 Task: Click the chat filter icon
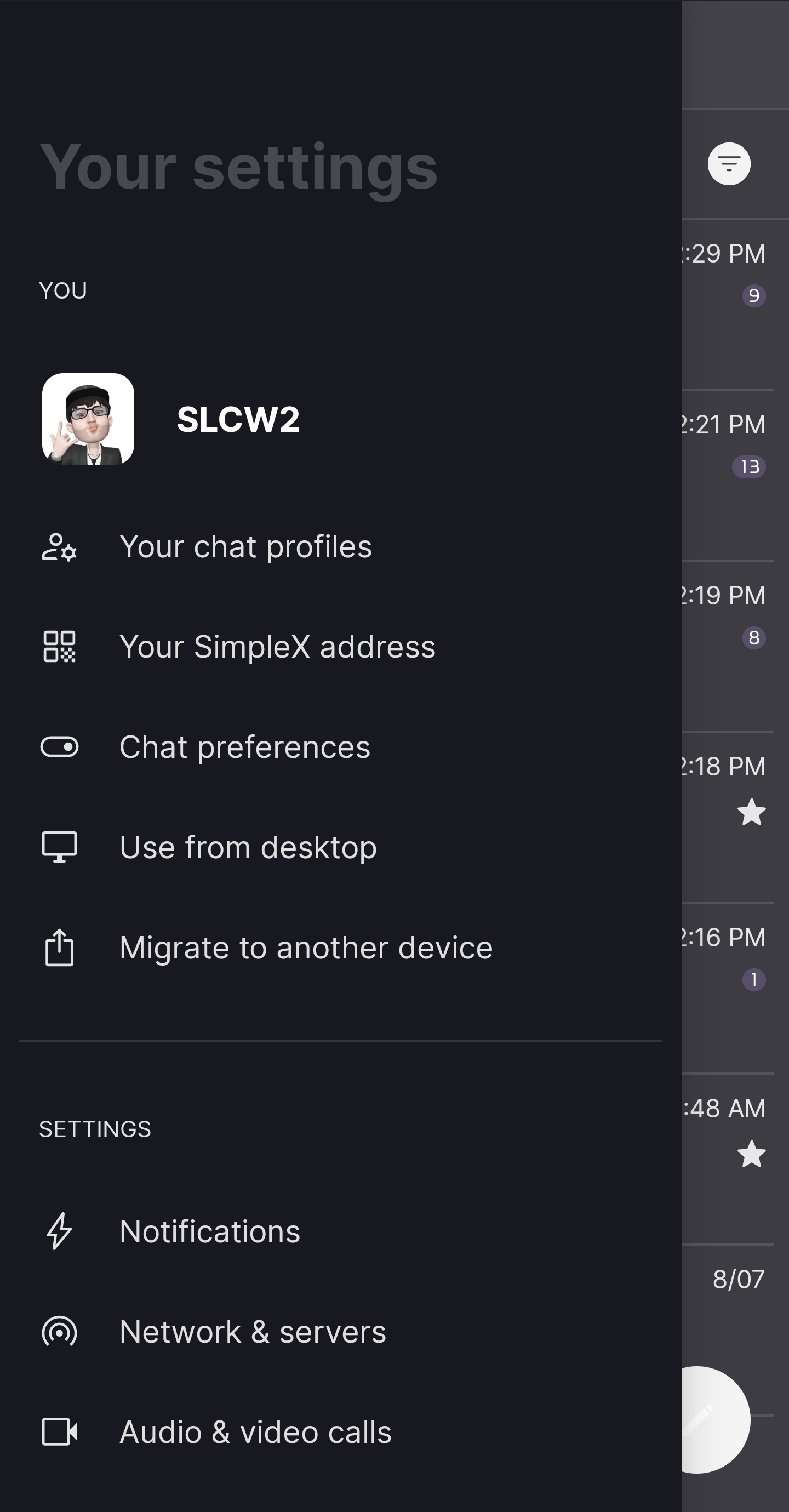[729, 164]
